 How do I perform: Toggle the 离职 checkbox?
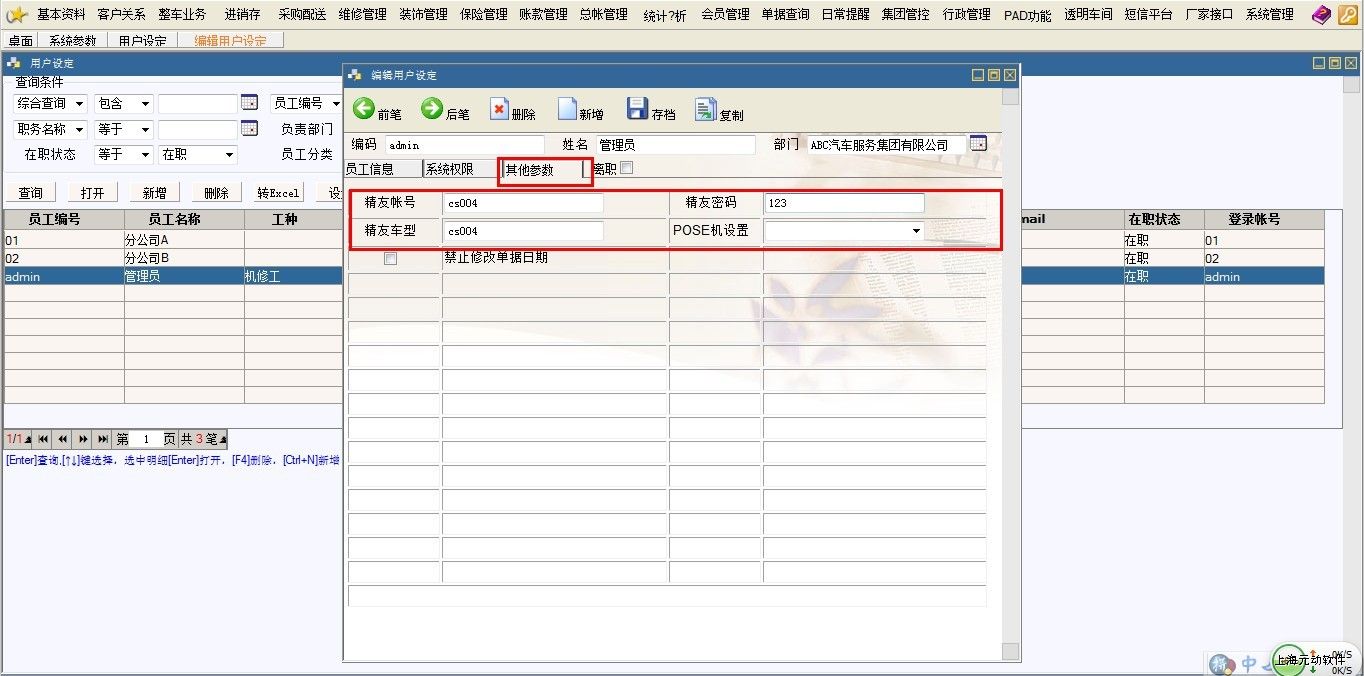coord(626,168)
